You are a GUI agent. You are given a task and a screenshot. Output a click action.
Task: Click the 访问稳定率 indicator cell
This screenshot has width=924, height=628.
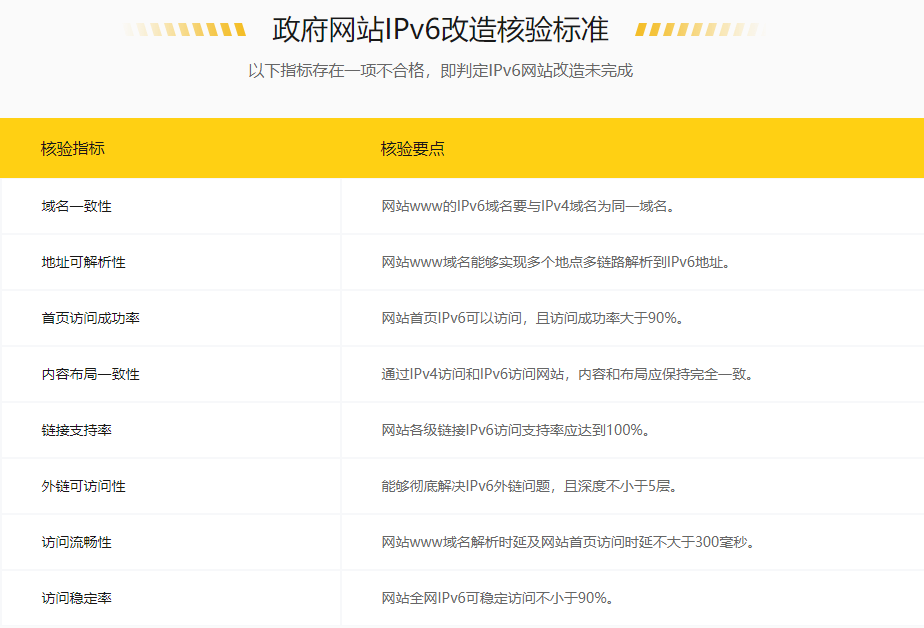pyautogui.click(x=77, y=598)
